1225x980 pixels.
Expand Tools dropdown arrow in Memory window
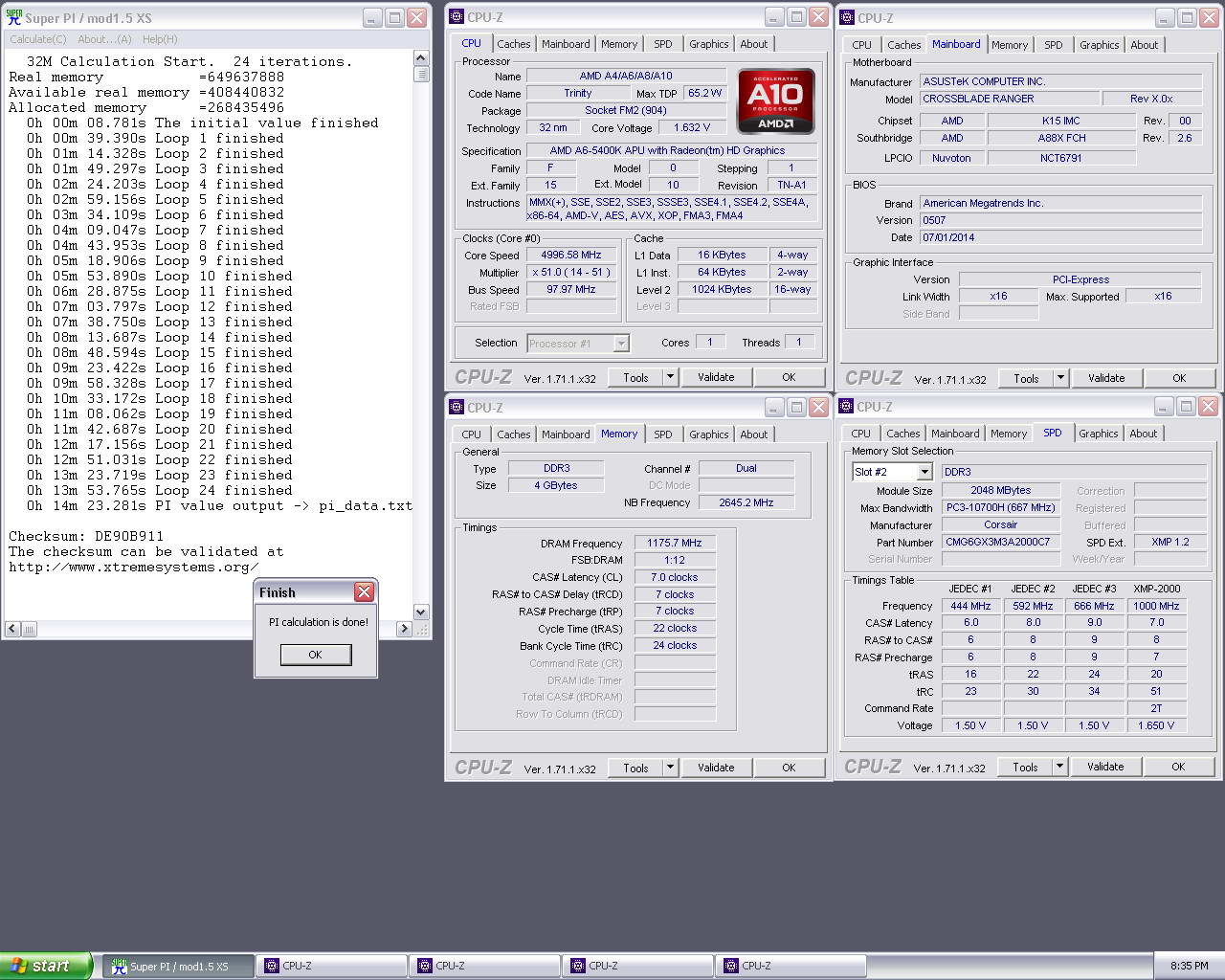tap(670, 768)
